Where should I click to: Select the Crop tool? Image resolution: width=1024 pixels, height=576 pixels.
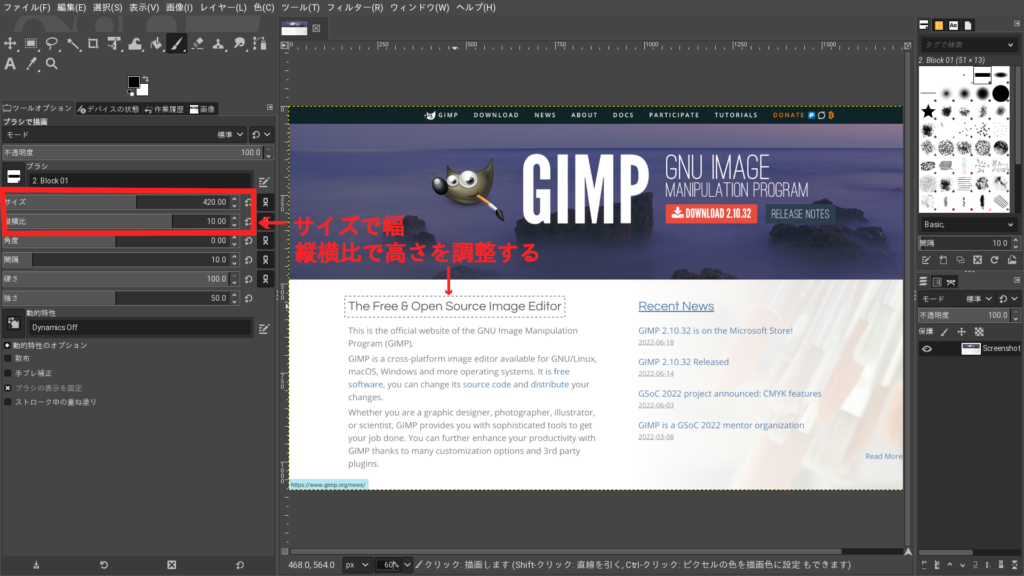(93, 44)
